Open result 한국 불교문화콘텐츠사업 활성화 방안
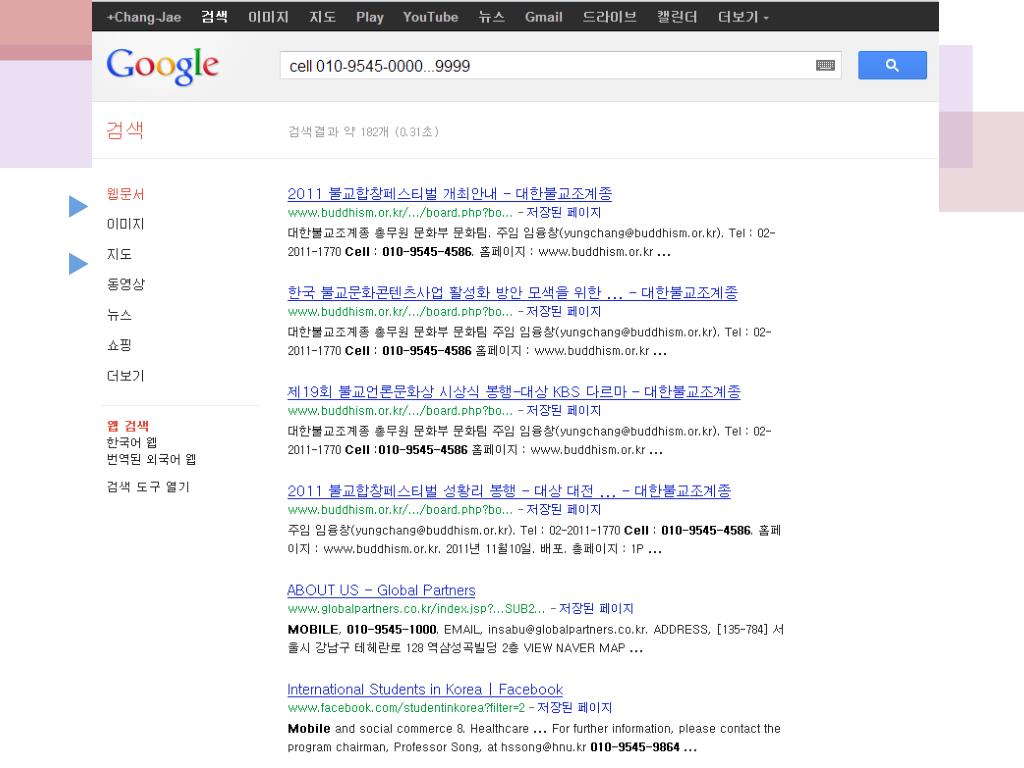This screenshot has width=1024, height=768. [x=512, y=292]
